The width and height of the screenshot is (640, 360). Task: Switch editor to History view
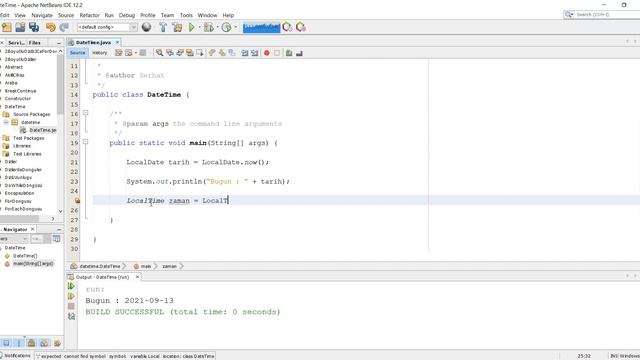pos(99,53)
